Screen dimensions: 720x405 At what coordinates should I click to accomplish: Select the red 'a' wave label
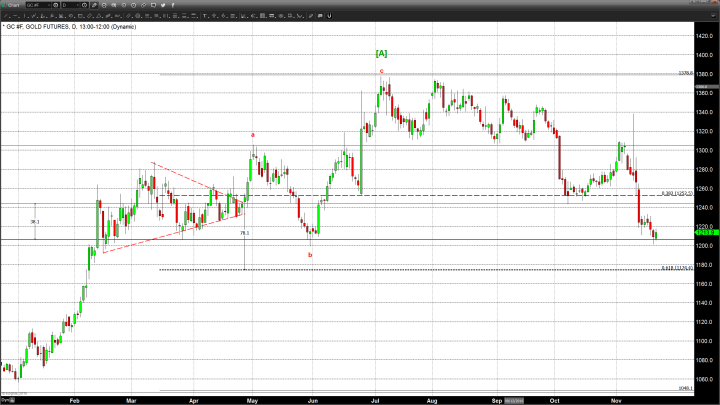(x=253, y=135)
